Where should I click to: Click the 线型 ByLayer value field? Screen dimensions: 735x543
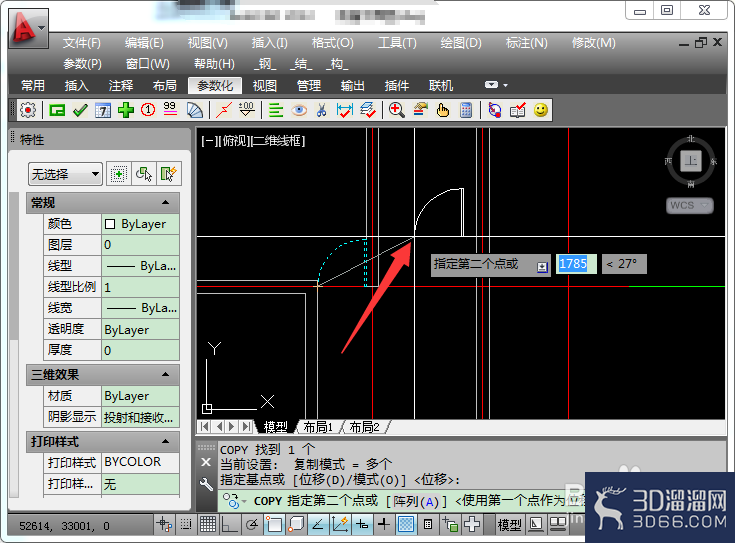(x=140, y=266)
